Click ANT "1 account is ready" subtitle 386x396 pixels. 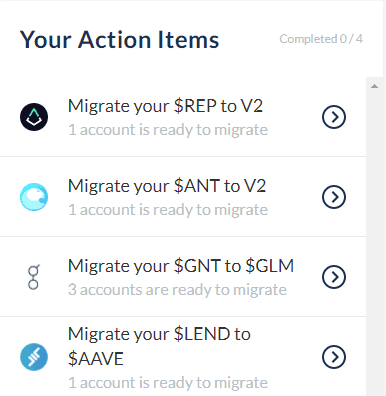pos(168,210)
